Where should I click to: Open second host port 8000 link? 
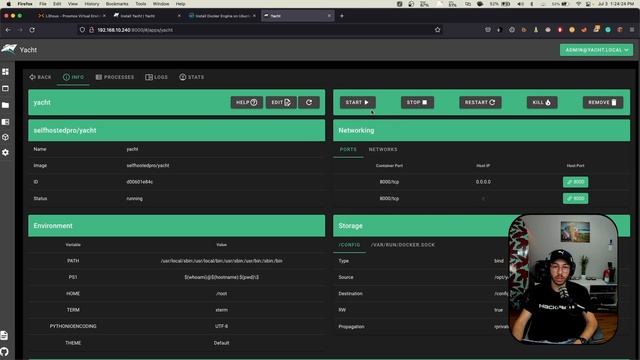click(576, 199)
